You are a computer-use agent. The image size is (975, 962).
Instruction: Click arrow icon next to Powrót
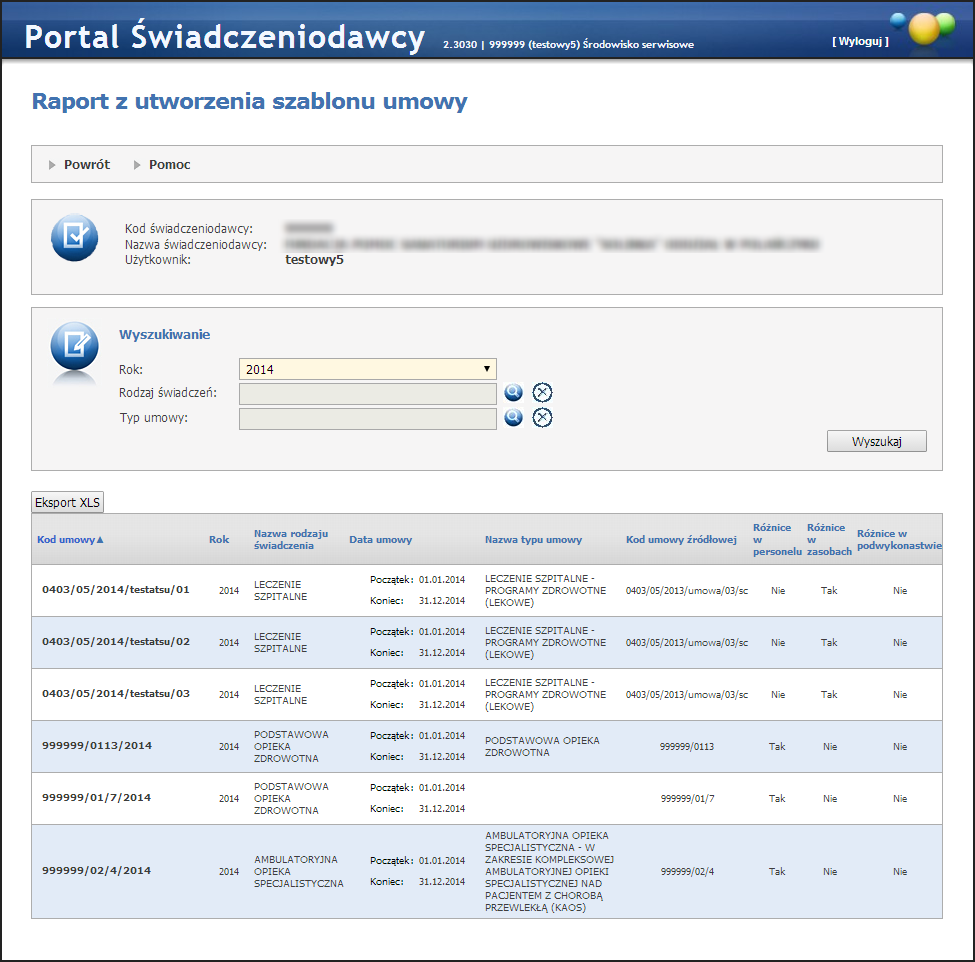[x=52, y=165]
